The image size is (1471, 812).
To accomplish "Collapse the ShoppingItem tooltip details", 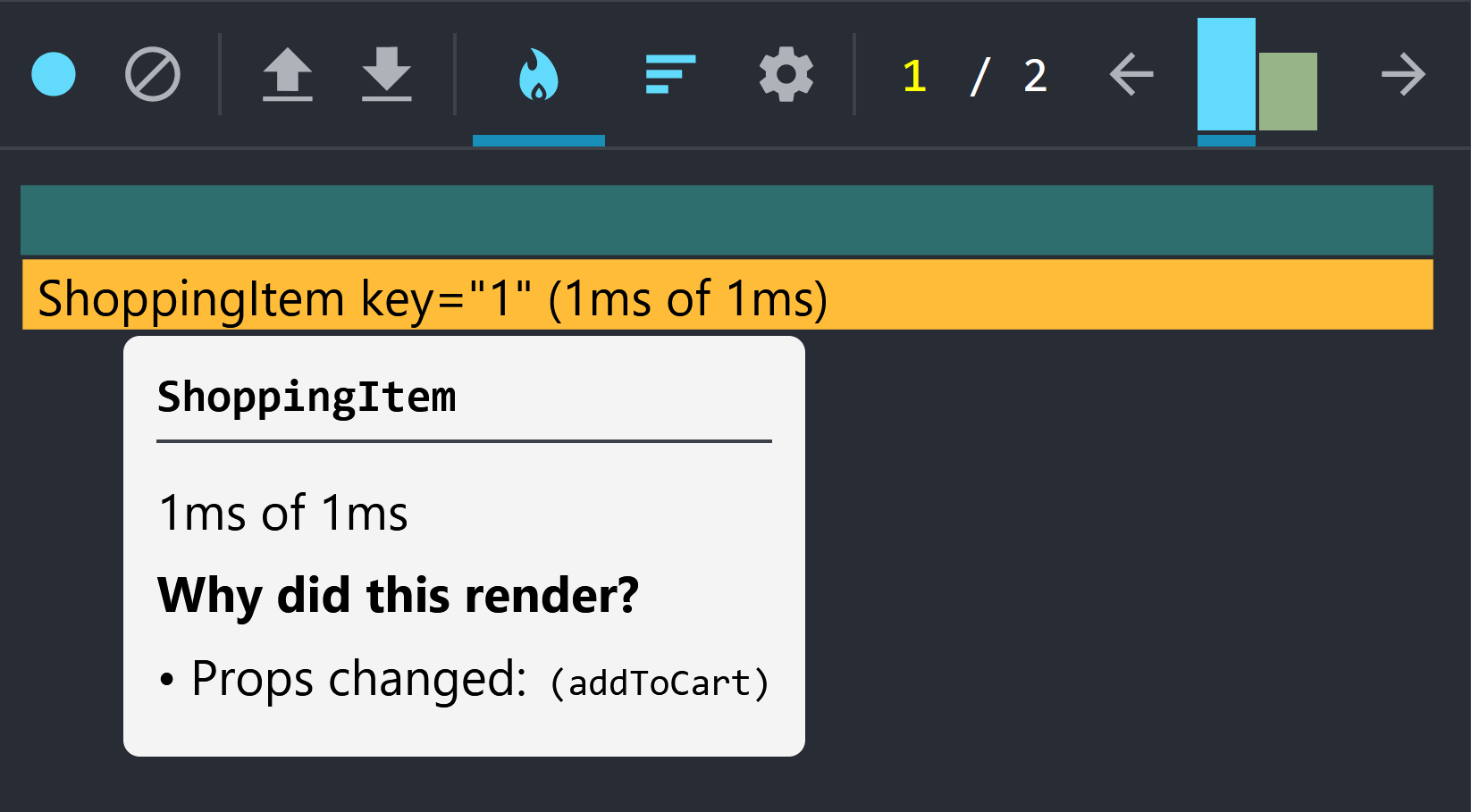I will pyautogui.click(x=307, y=396).
